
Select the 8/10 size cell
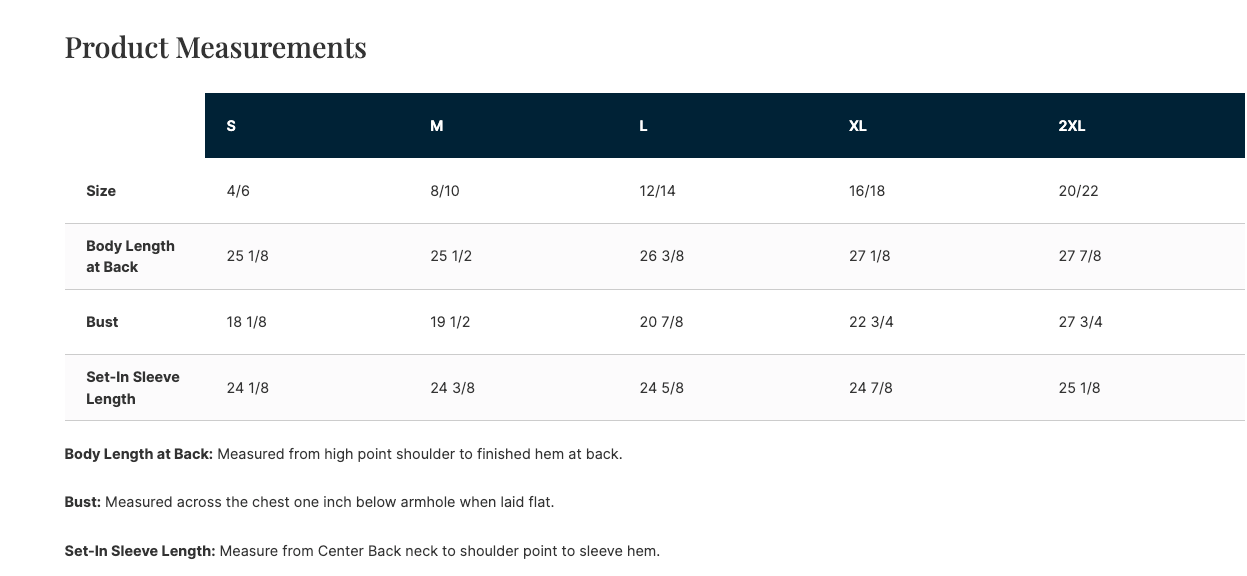445,191
